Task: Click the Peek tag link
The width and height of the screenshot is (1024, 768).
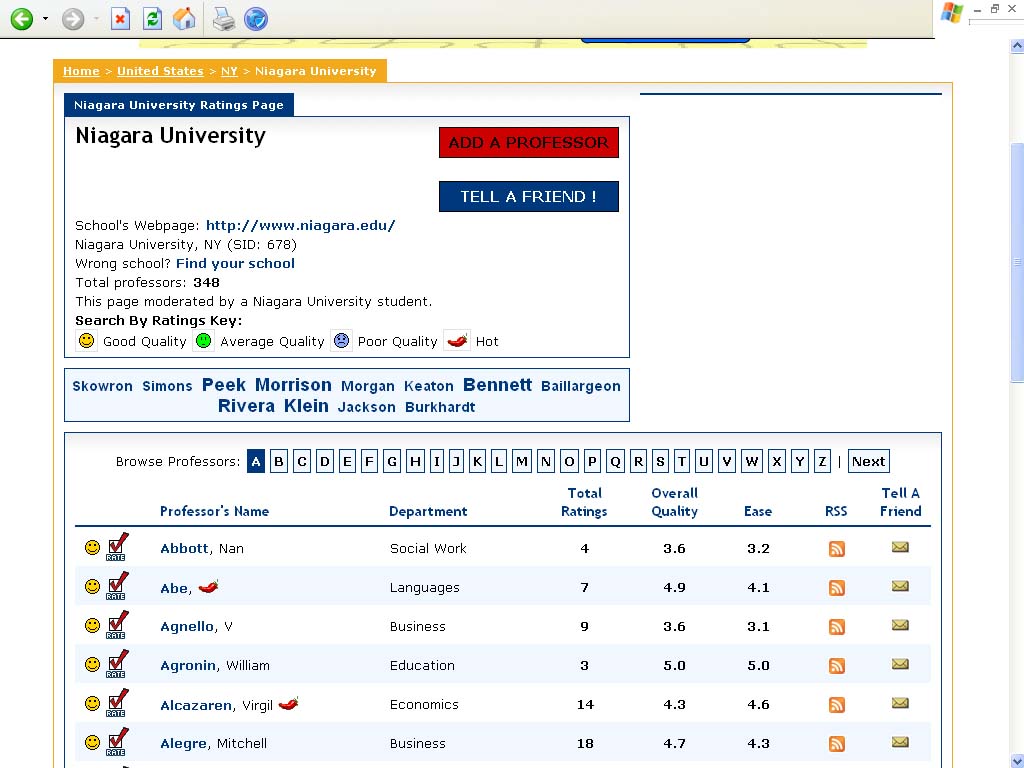Action: 224,385
